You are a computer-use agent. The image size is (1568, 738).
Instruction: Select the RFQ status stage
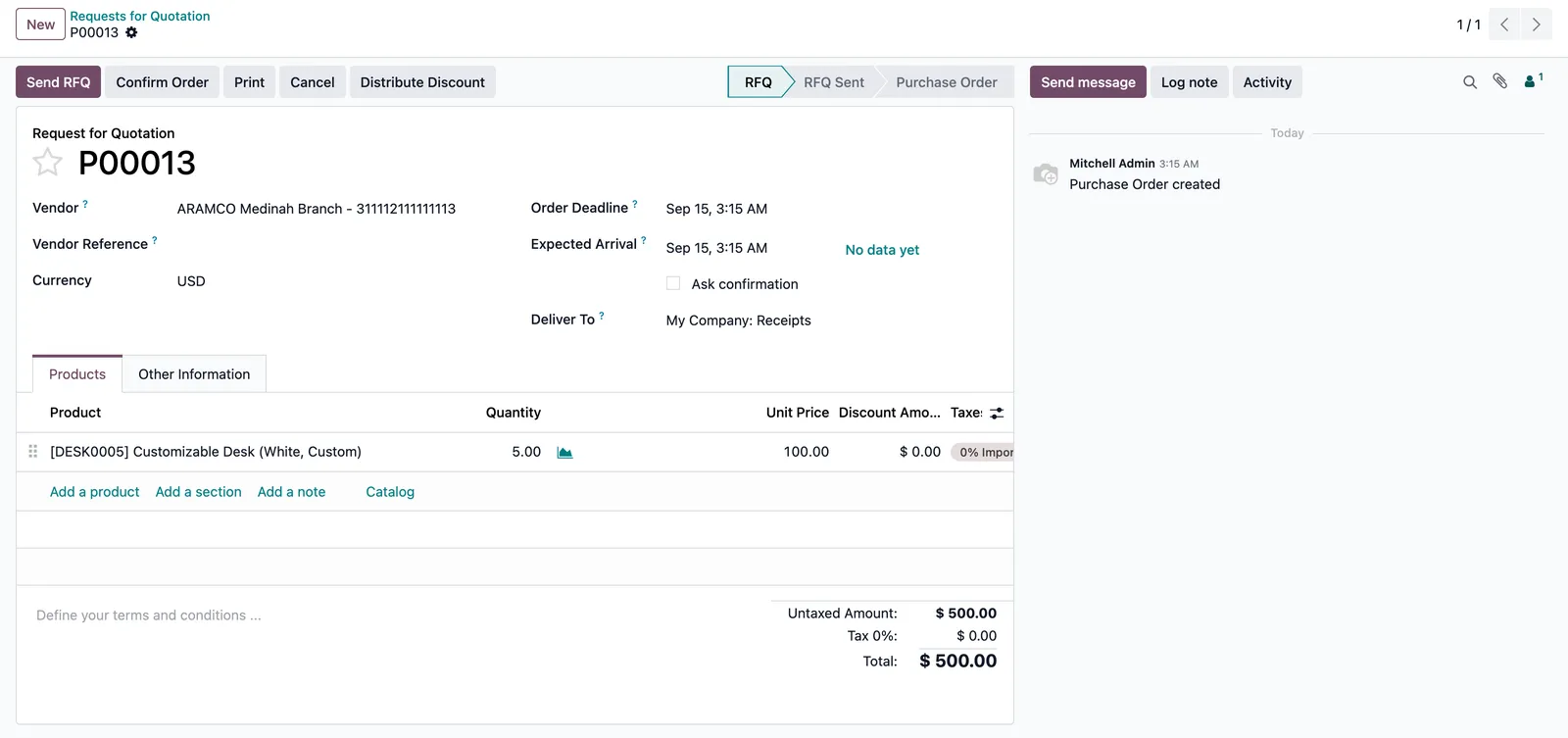(758, 82)
